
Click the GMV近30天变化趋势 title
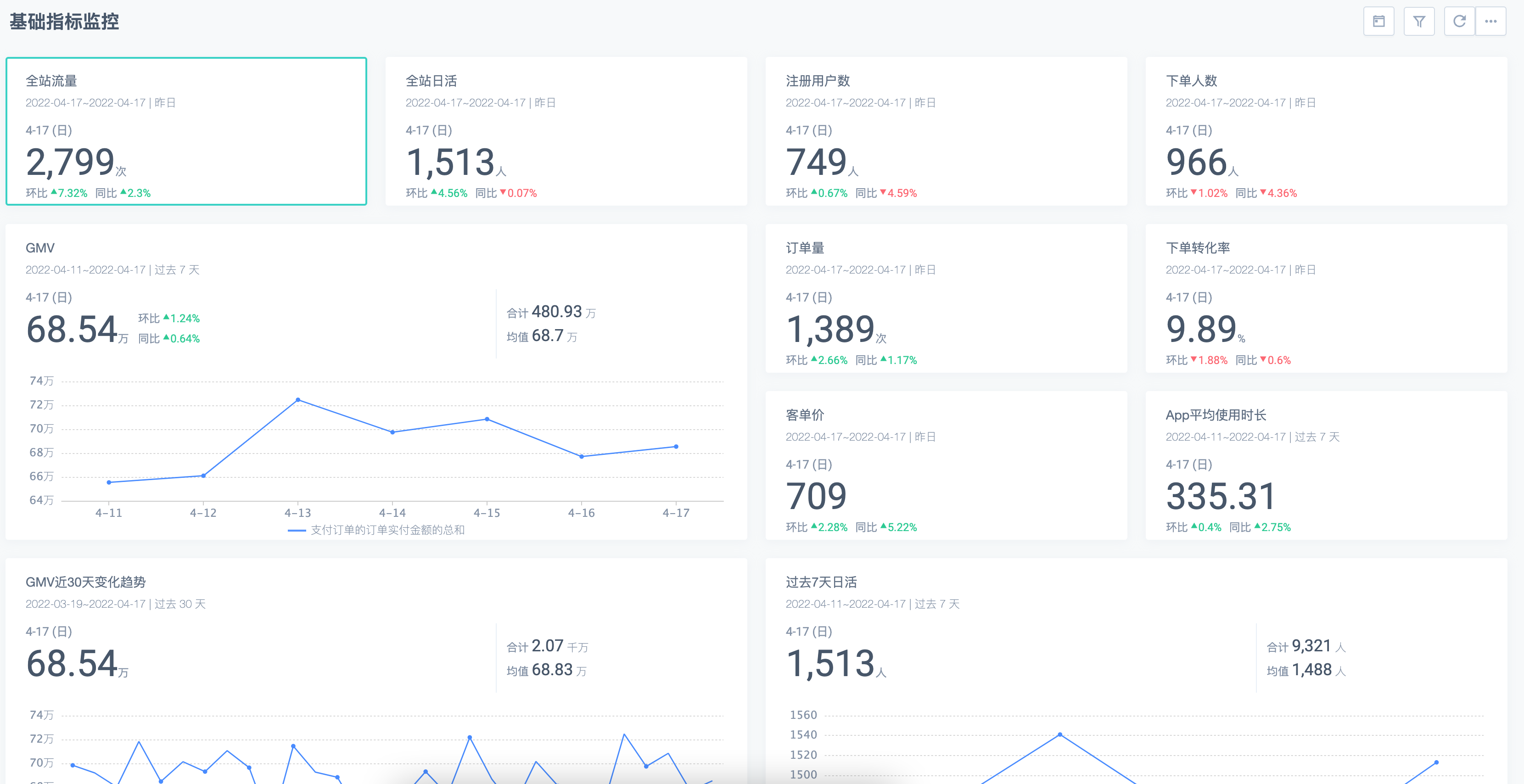click(x=86, y=582)
